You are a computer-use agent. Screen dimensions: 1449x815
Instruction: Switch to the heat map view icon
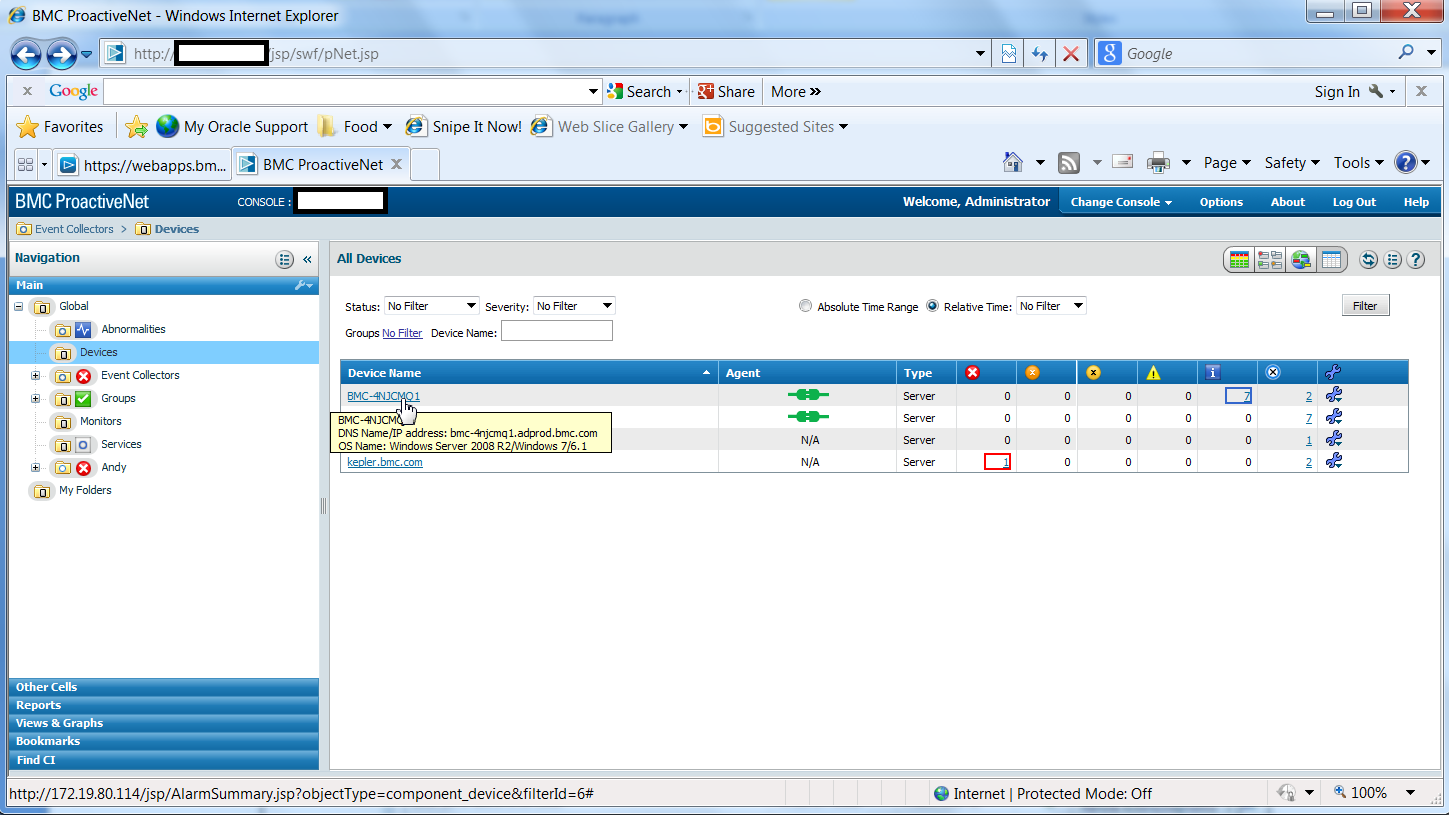click(x=1240, y=260)
